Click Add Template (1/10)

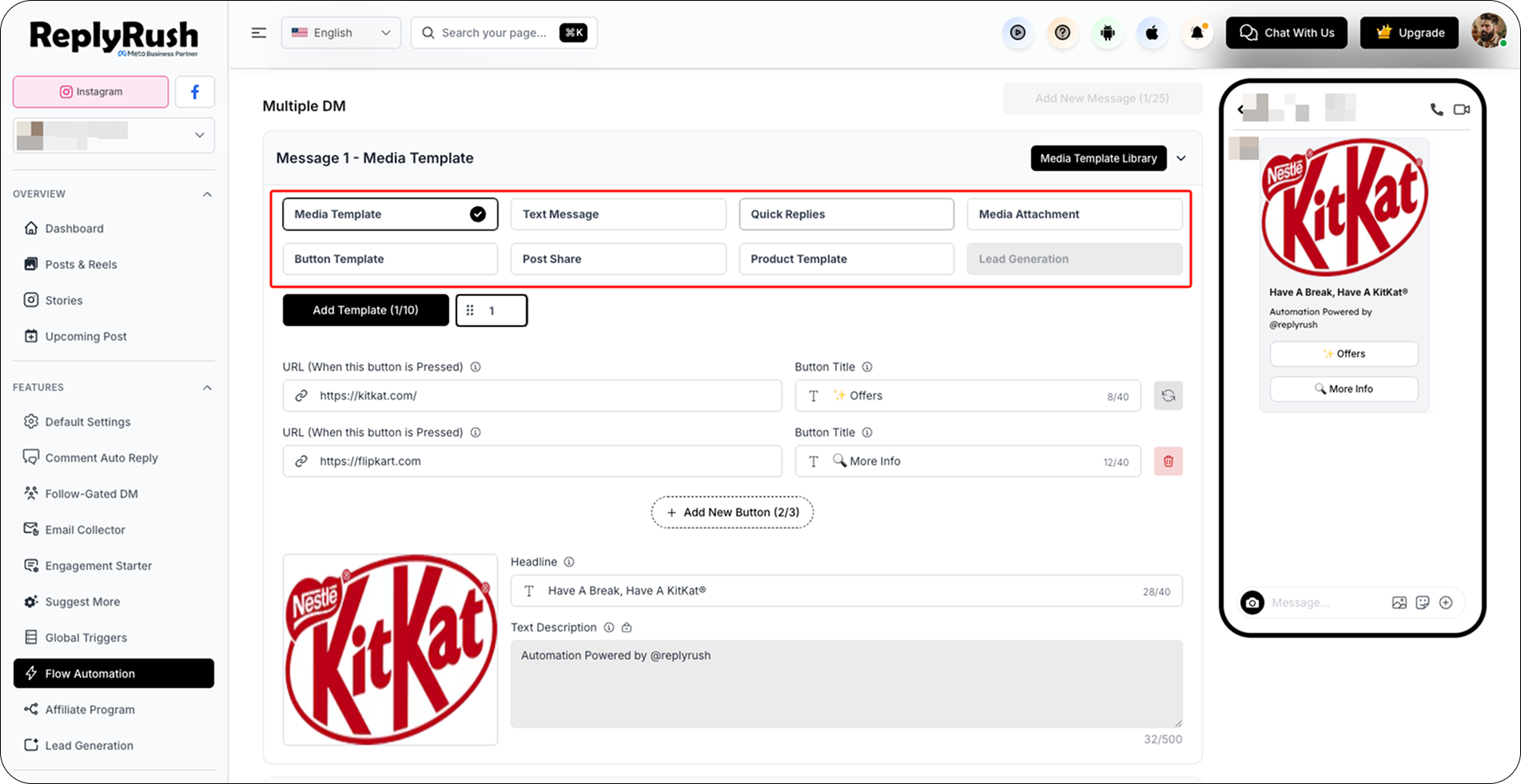click(365, 310)
